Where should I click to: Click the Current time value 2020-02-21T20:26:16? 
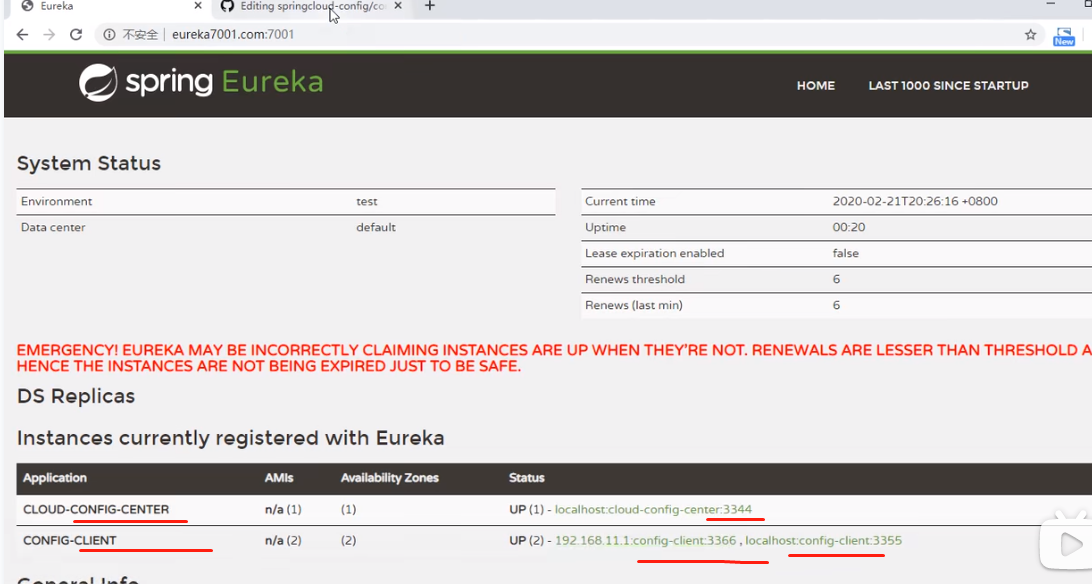[x=914, y=202]
